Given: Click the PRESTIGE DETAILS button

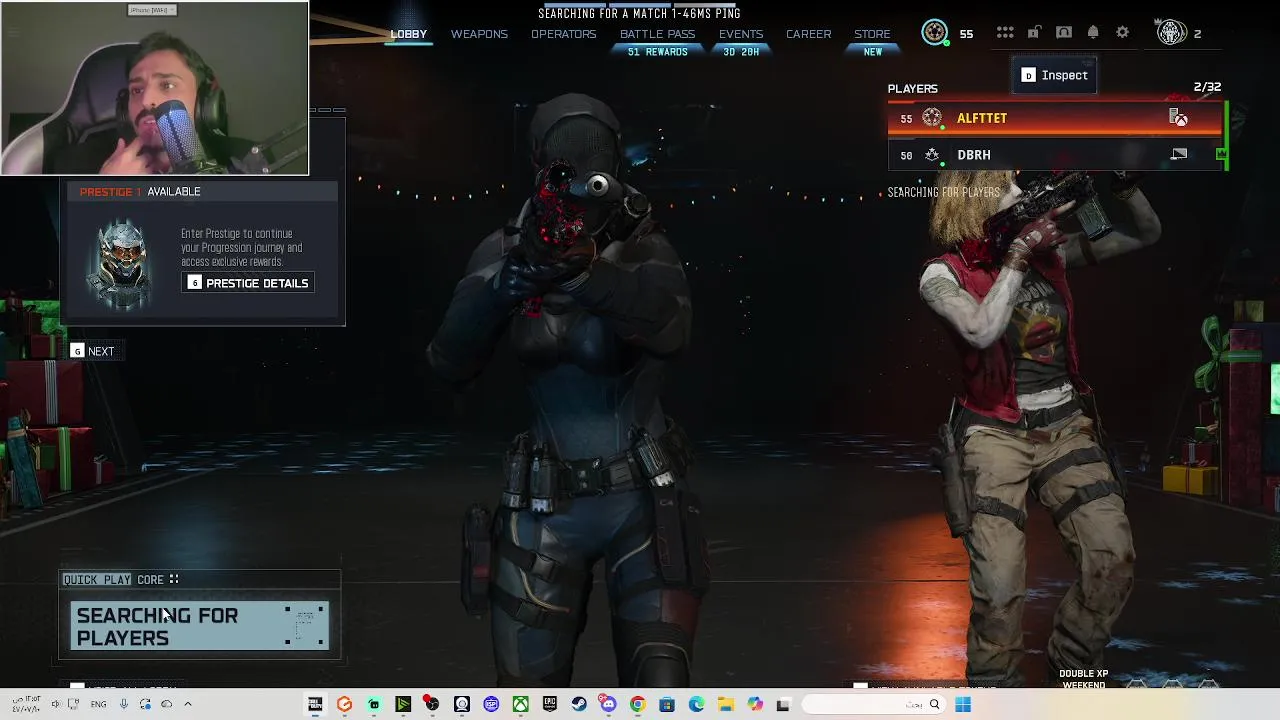Looking at the screenshot, I should [247, 283].
